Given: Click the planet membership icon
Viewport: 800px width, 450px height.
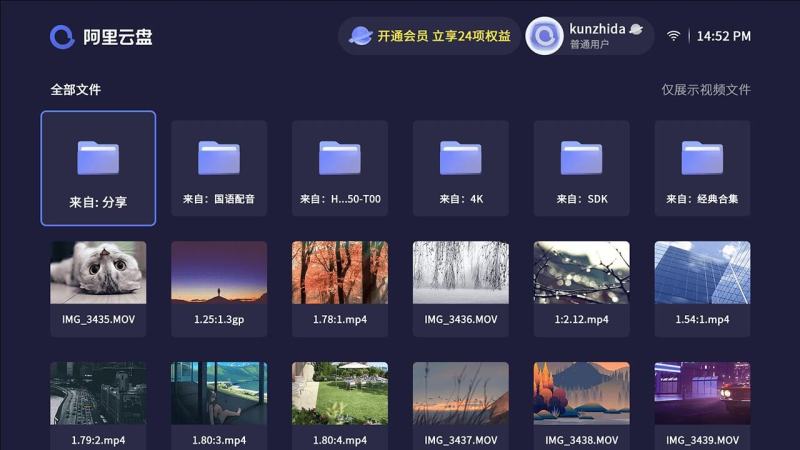Looking at the screenshot, I should tap(360, 36).
